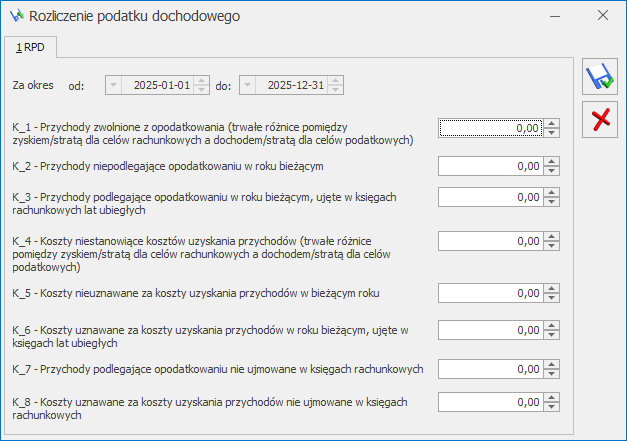Decrease the K_7 value with down arrow
Viewport: 627px width, 441px height.
click(551, 374)
